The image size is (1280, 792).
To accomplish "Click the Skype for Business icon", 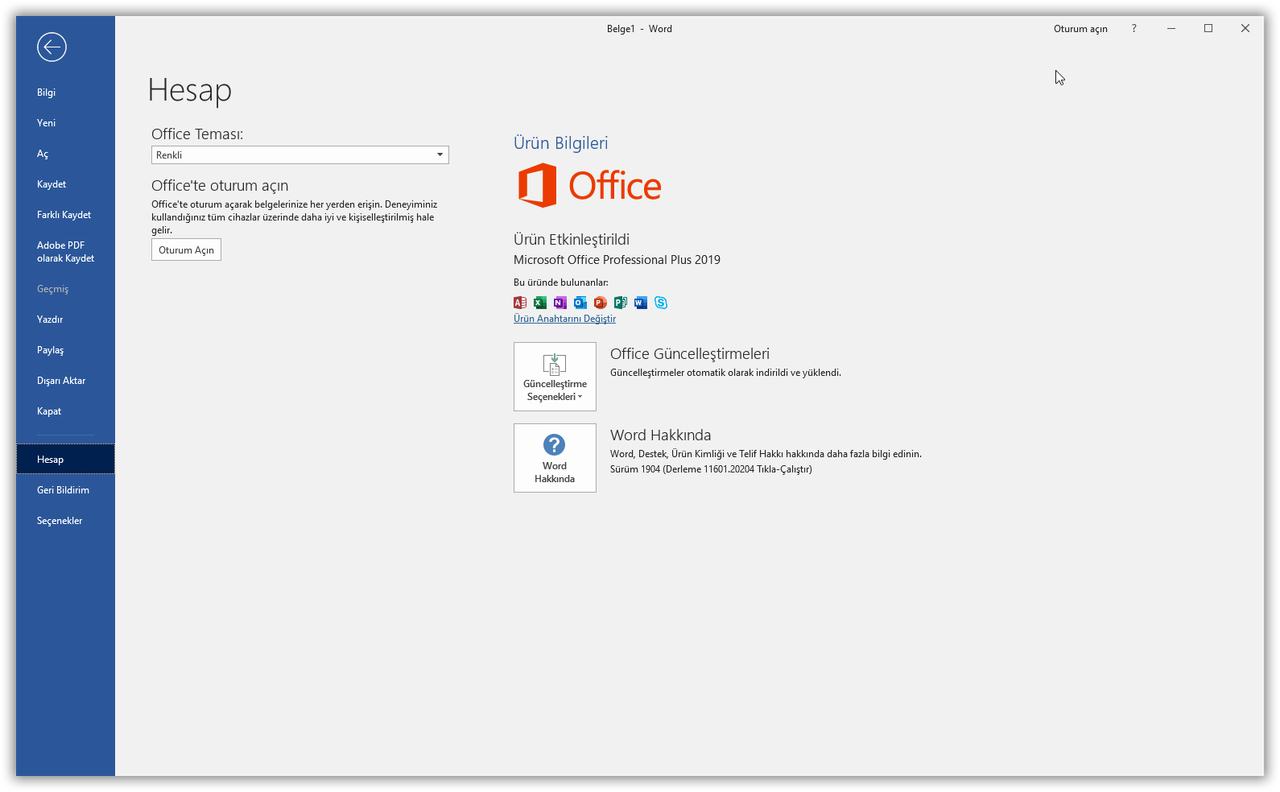I will pos(661,303).
